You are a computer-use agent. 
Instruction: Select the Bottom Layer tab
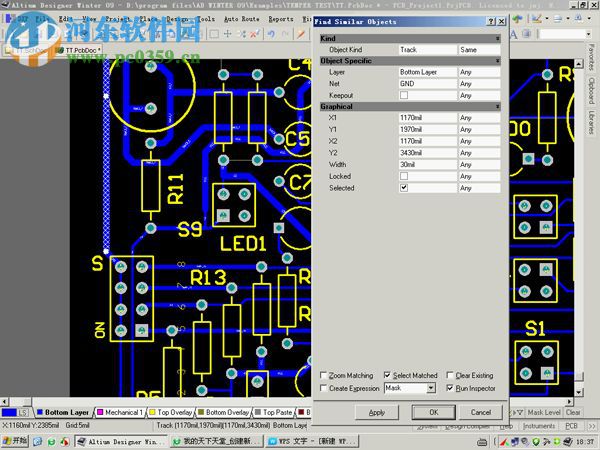[x=63, y=412]
